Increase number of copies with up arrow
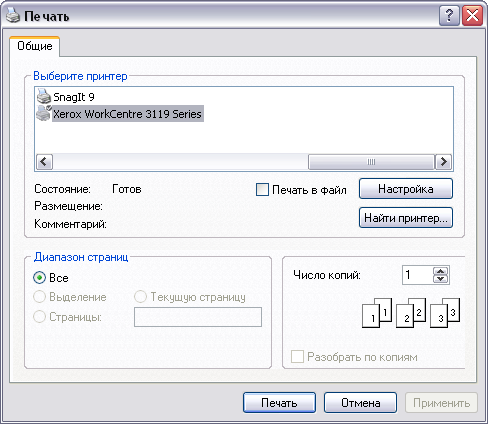488x424 pixels. pyautogui.click(x=440, y=271)
